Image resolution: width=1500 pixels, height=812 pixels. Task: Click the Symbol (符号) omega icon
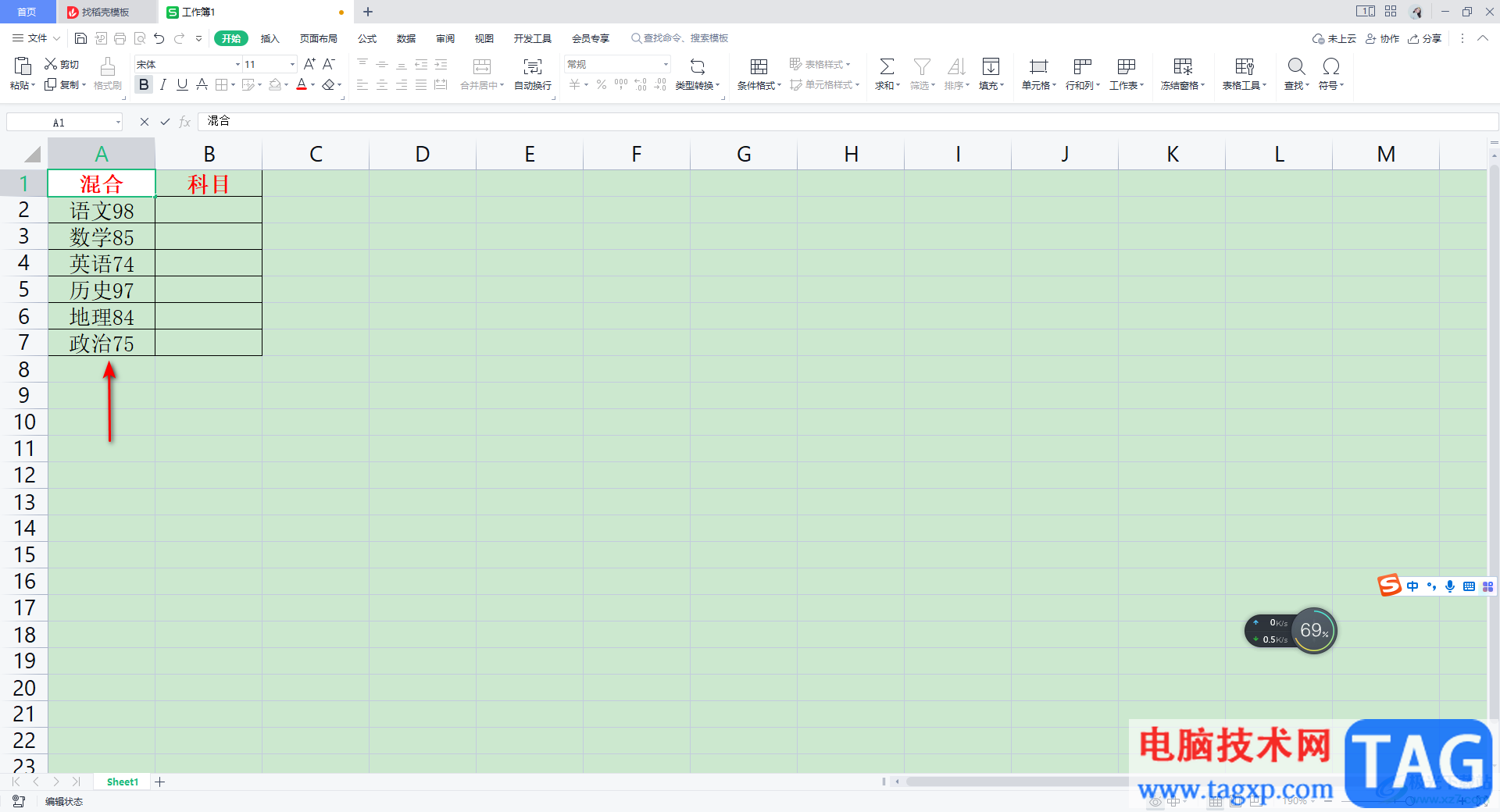point(1330,66)
